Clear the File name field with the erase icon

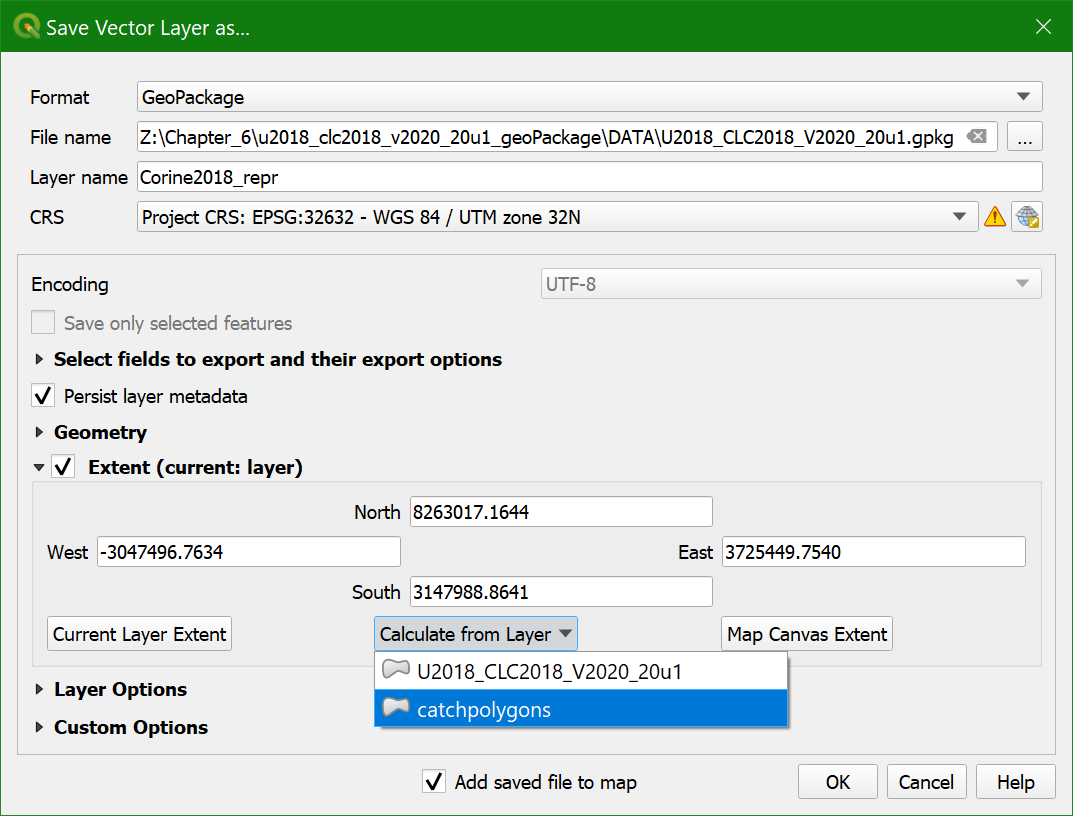(977, 136)
